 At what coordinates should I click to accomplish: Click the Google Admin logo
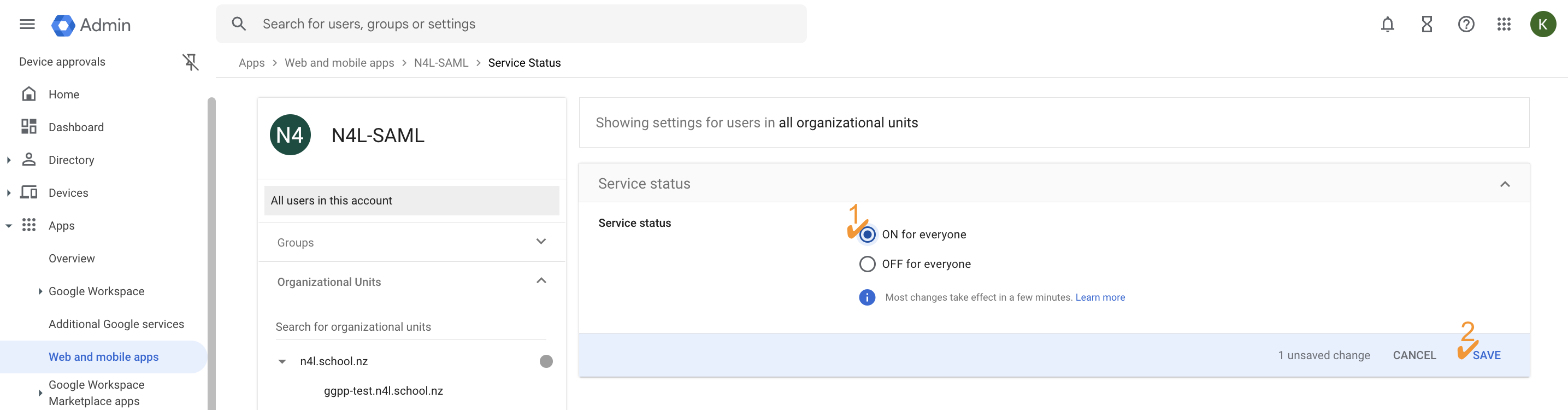[91, 25]
